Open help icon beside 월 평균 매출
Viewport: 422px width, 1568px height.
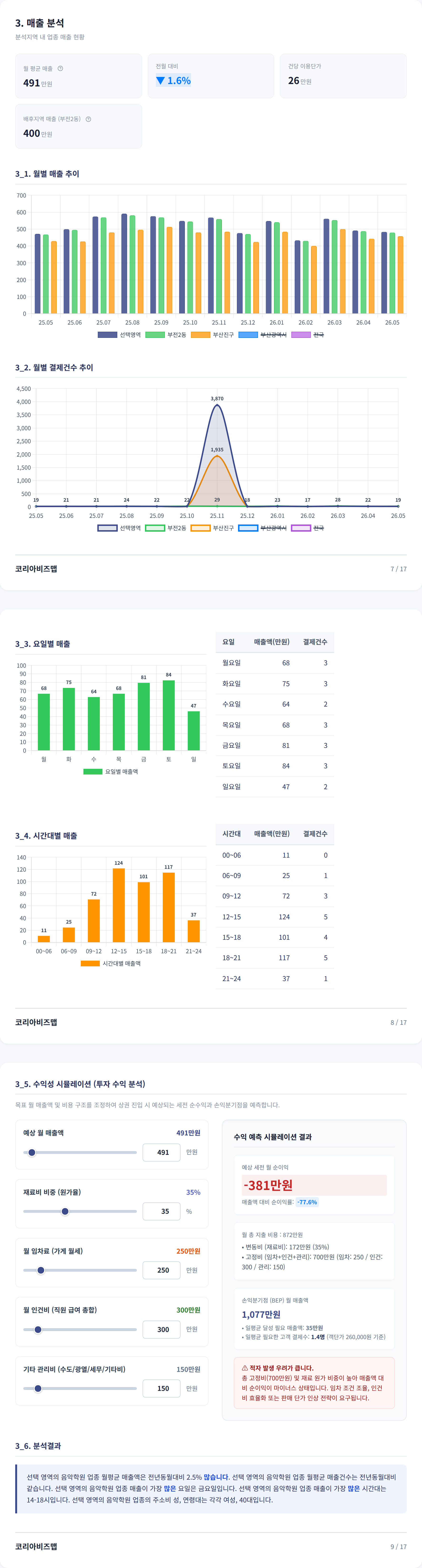pyautogui.click(x=60, y=68)
